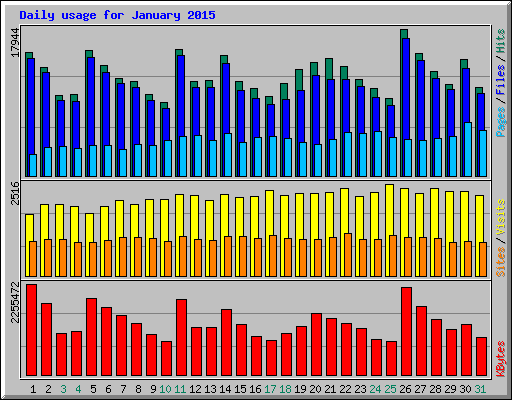512x400 pixels.
Task: Click the red KBytes bar for day 14
Action: pos(226,343)
